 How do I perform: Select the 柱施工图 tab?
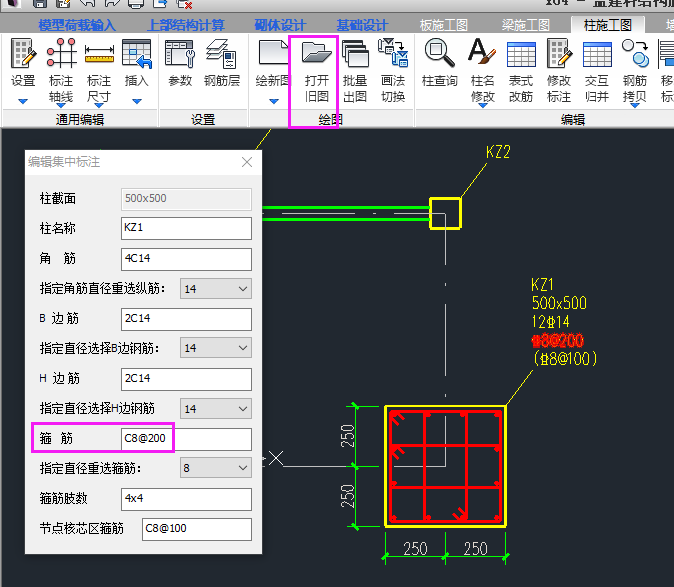click(x=608, y=25)
